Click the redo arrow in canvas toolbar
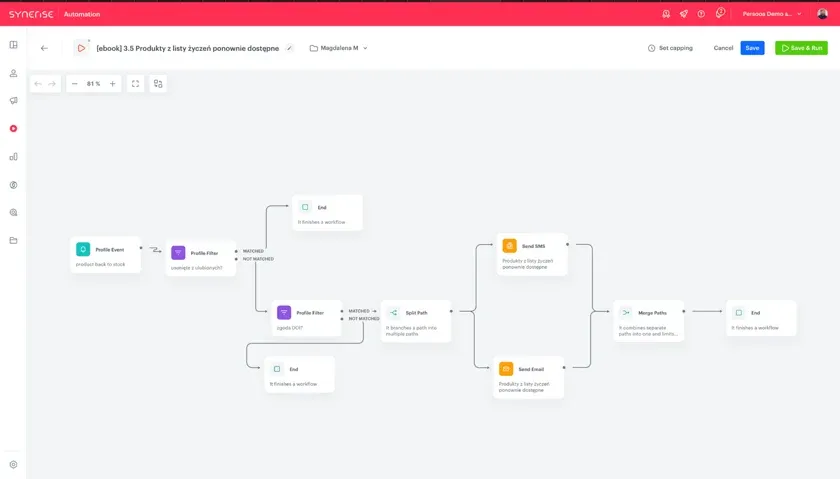840x479 pixels. [x=52, y=84]
